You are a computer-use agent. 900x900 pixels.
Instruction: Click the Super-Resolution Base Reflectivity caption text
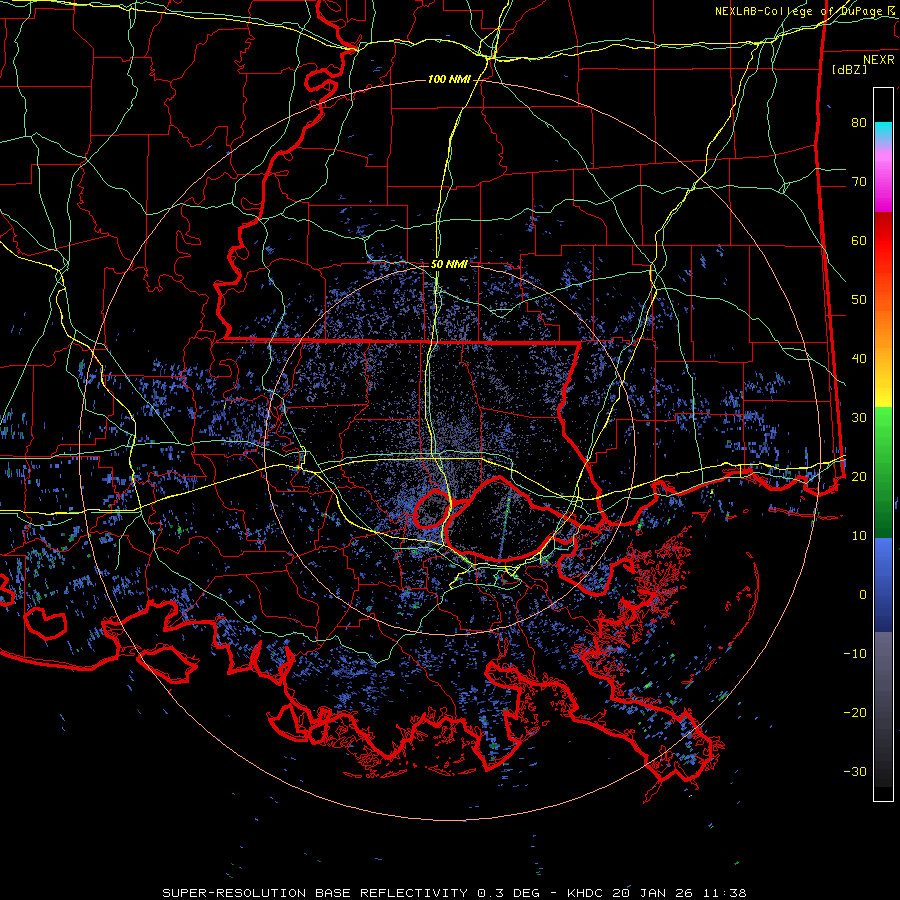pos(454,893)
